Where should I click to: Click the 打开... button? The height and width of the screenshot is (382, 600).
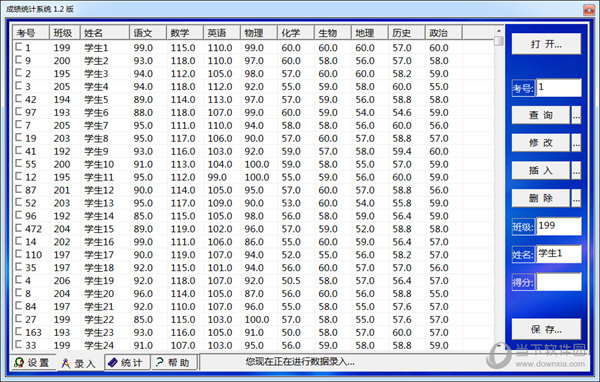[546, 44]
